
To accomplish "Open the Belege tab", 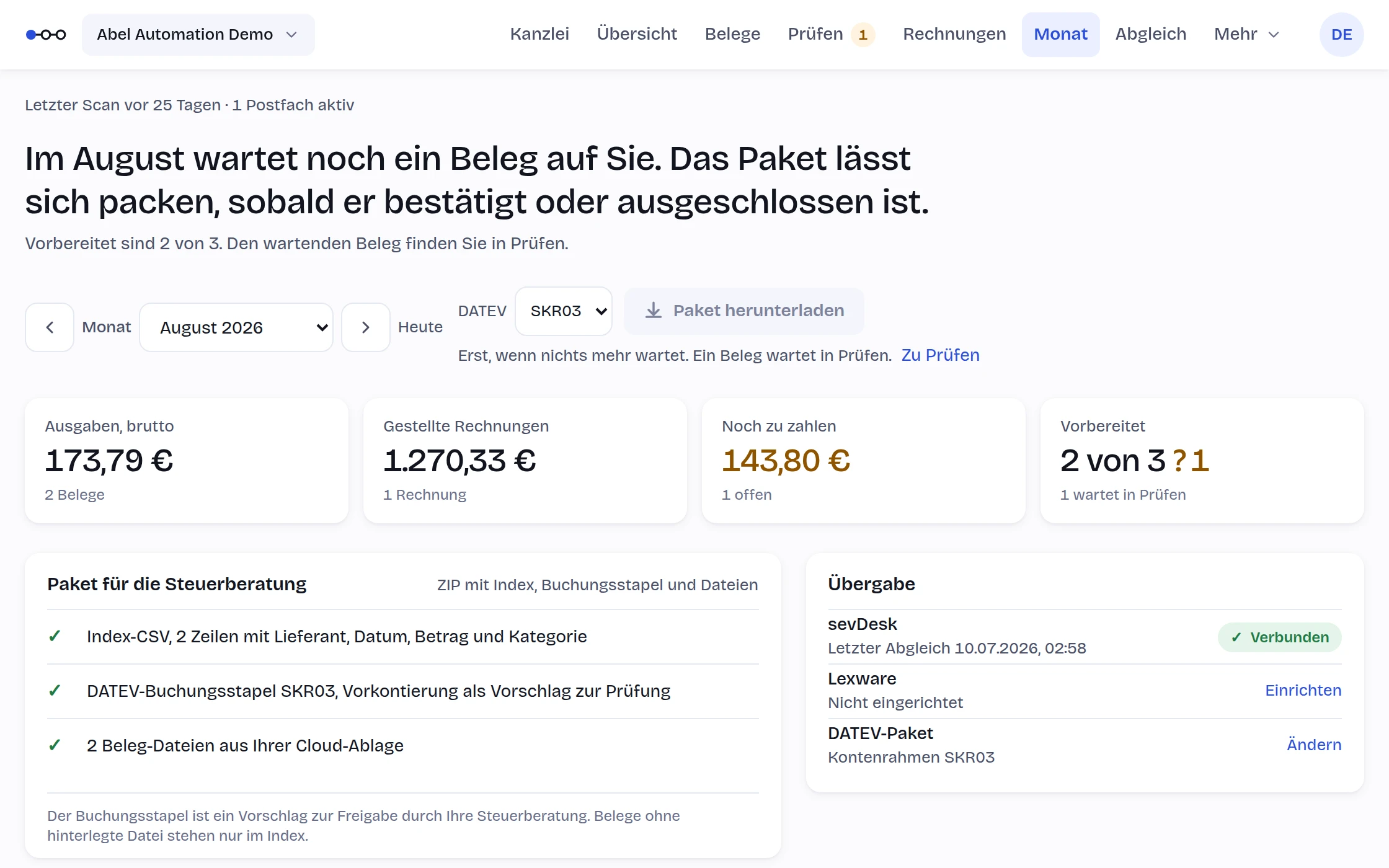I will 732,35.
